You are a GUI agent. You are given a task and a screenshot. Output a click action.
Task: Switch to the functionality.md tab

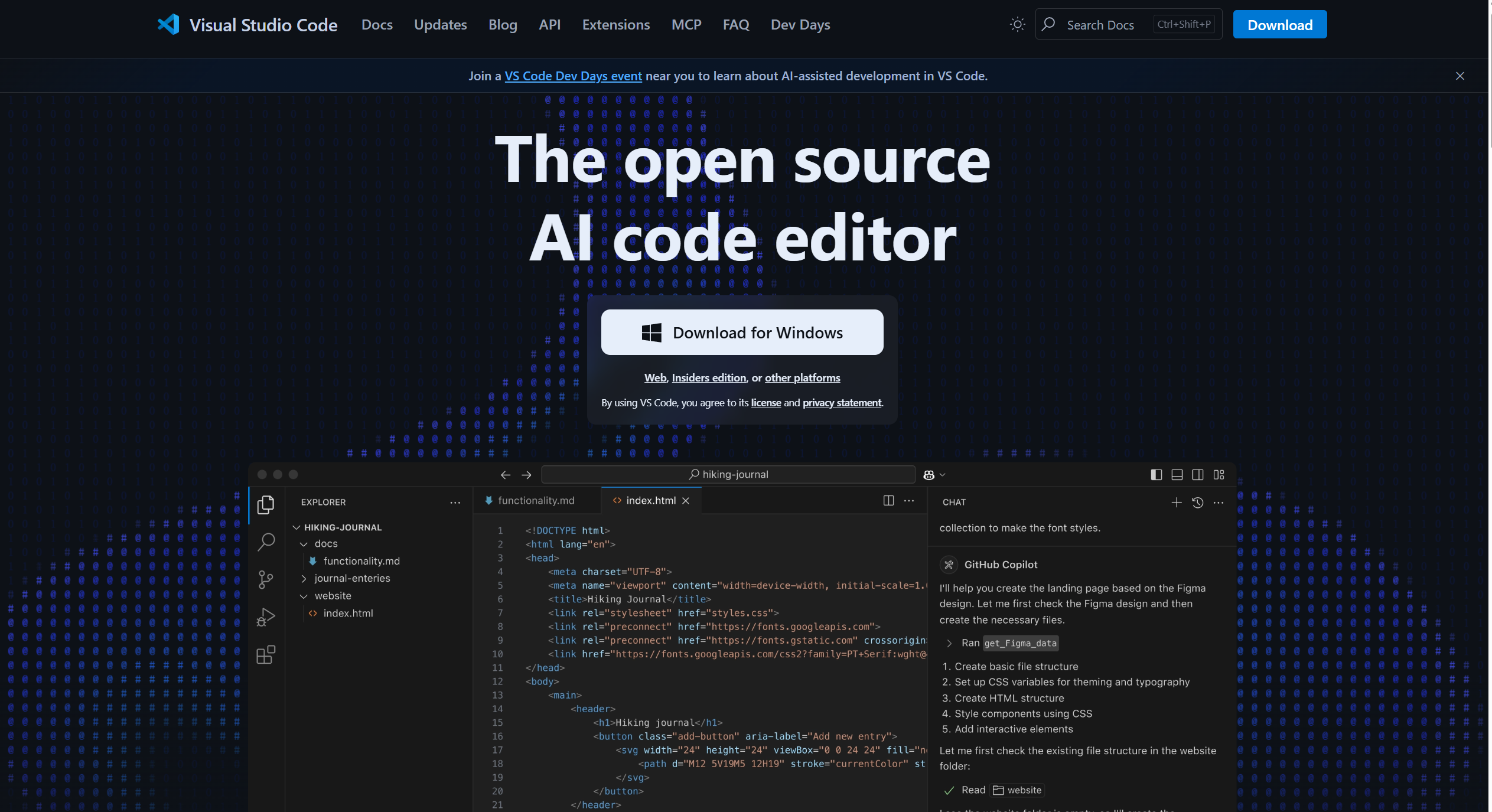[x=535, y=501]
